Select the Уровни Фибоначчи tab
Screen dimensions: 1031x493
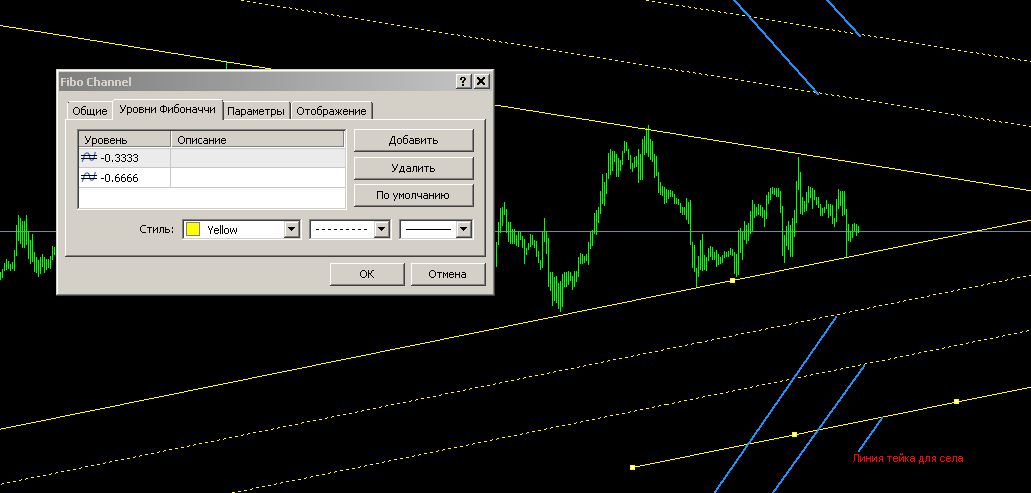point(166,110)
